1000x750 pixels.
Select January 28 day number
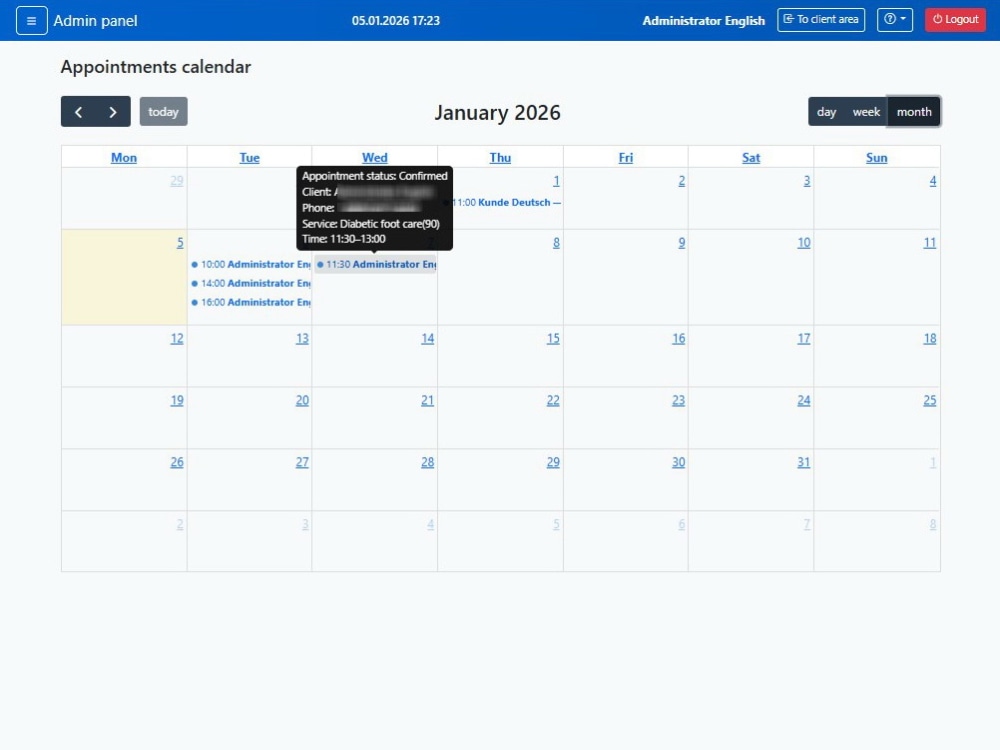pyautogui.click(x=427, y=462)
